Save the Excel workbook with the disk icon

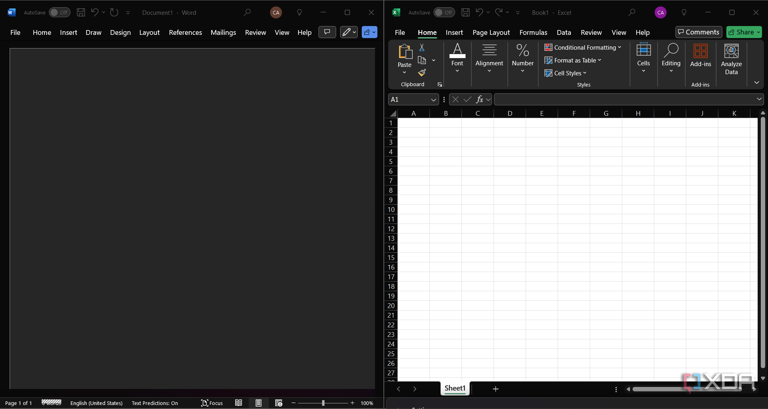pos(465,12)
